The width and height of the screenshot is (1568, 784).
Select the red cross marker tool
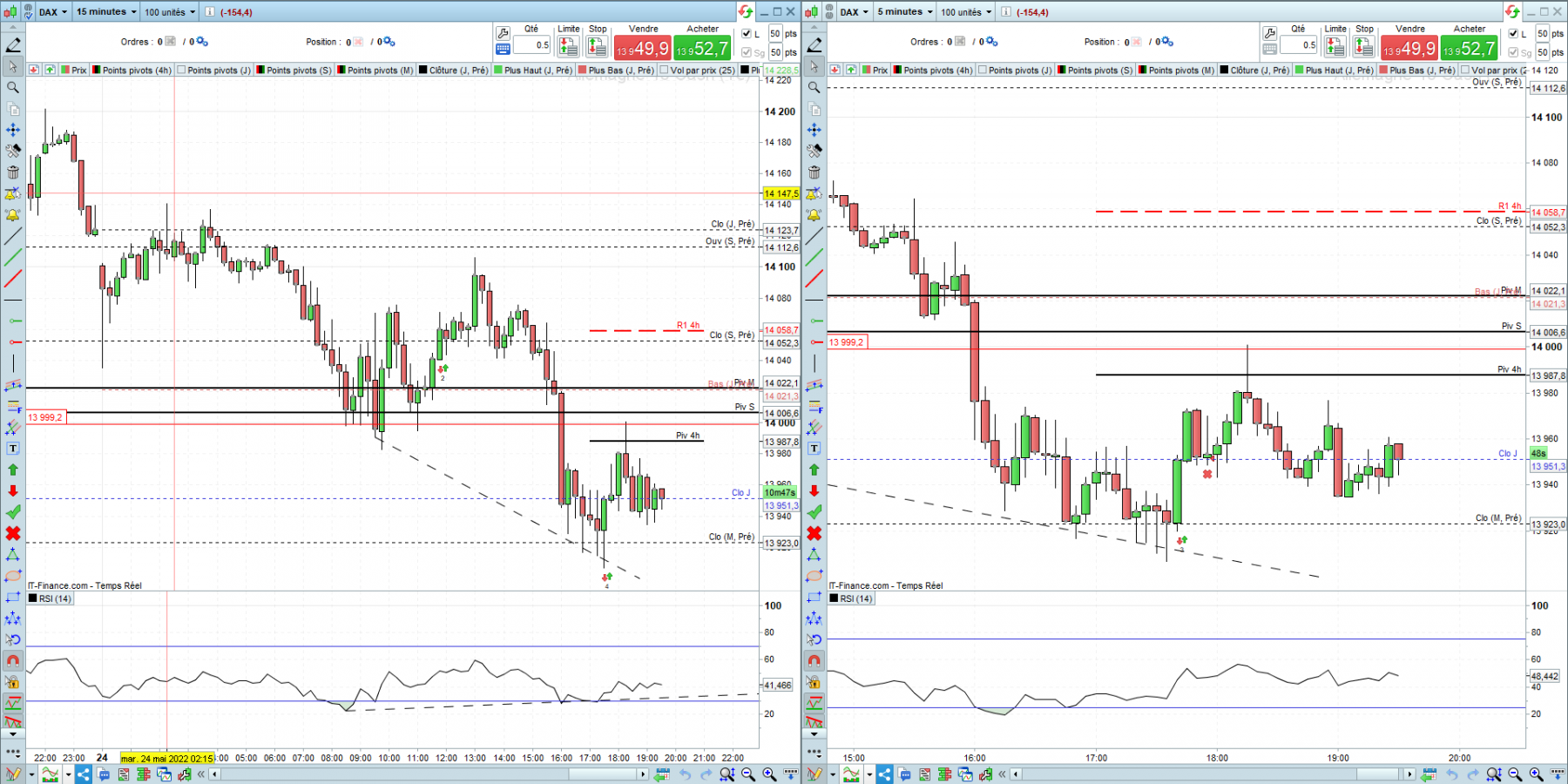(x=13, y=533)
